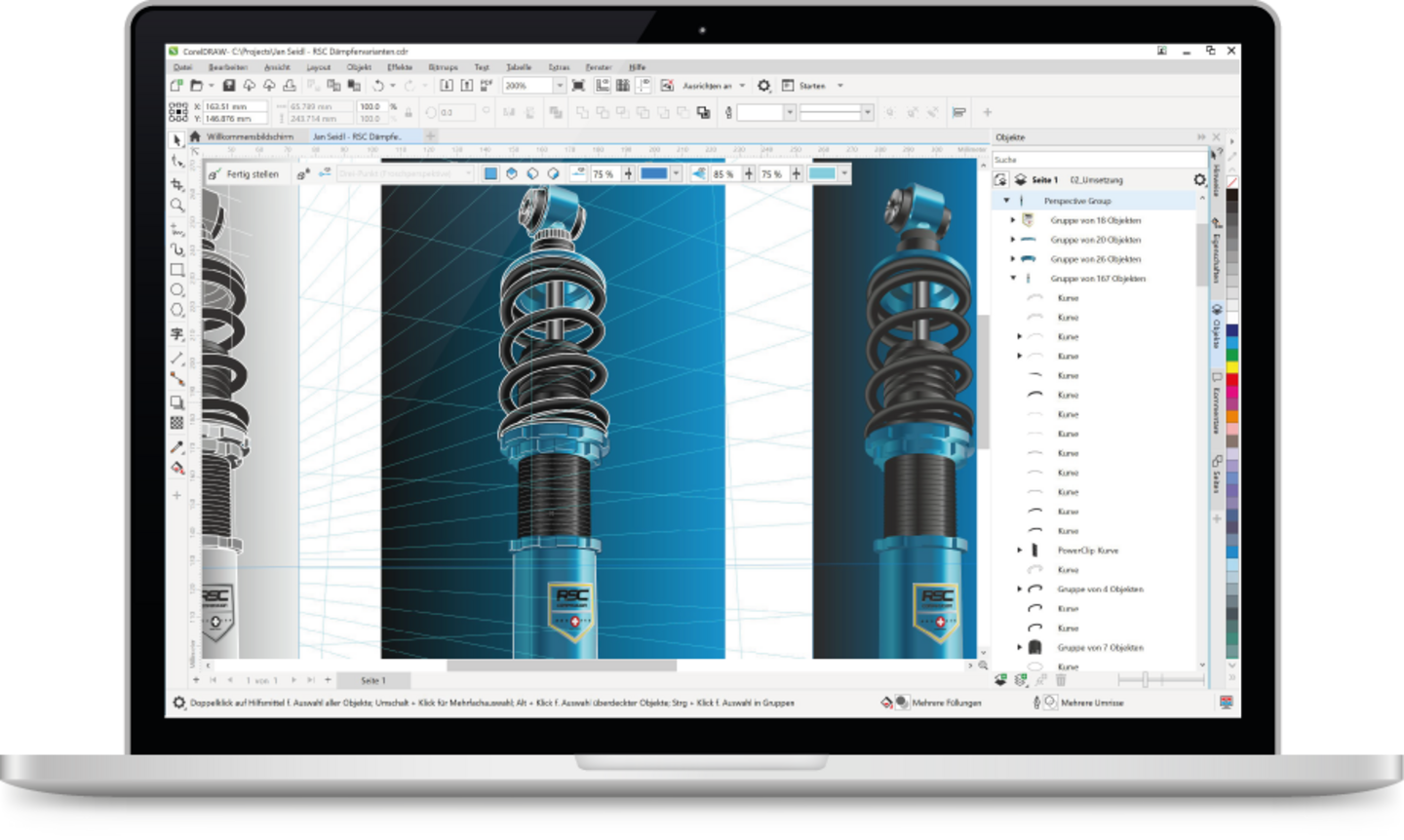
Task: Select the Pick tool arrow in toolbox
Action: 177,140
